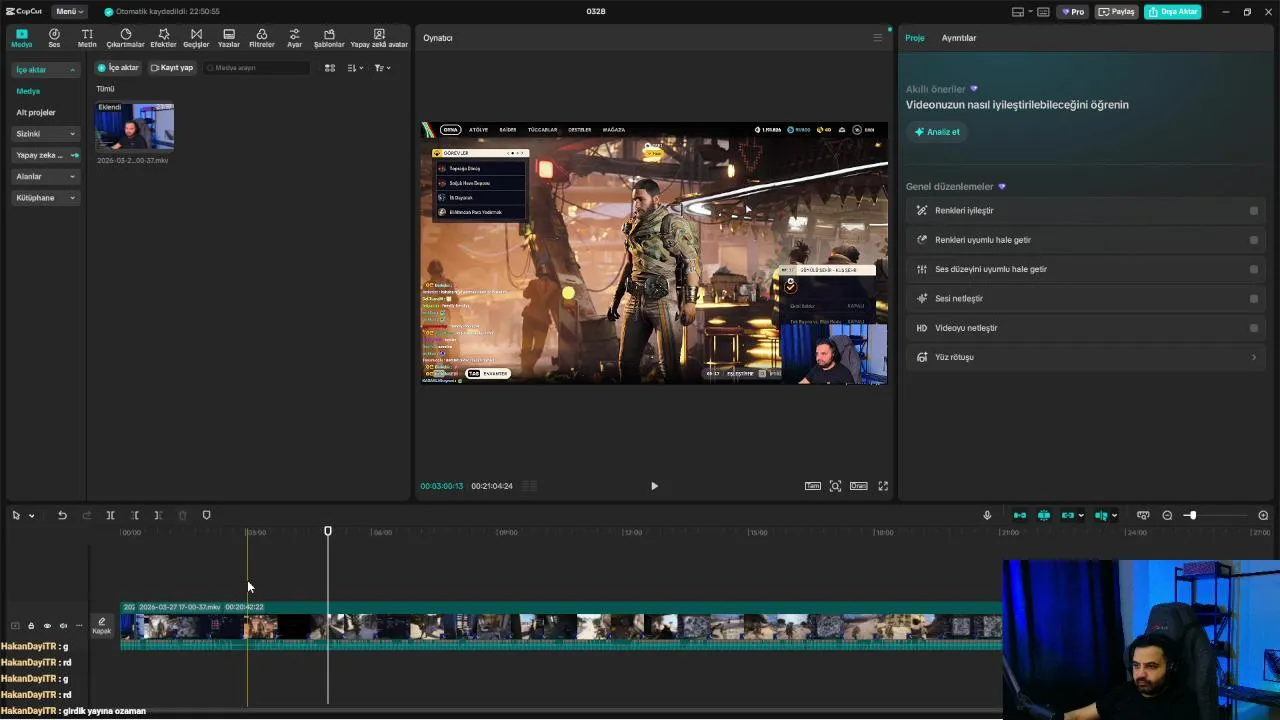Switch to the Geçişler transitions tab
Screen dimensions: 1280x720
click(x=196, y=38)
